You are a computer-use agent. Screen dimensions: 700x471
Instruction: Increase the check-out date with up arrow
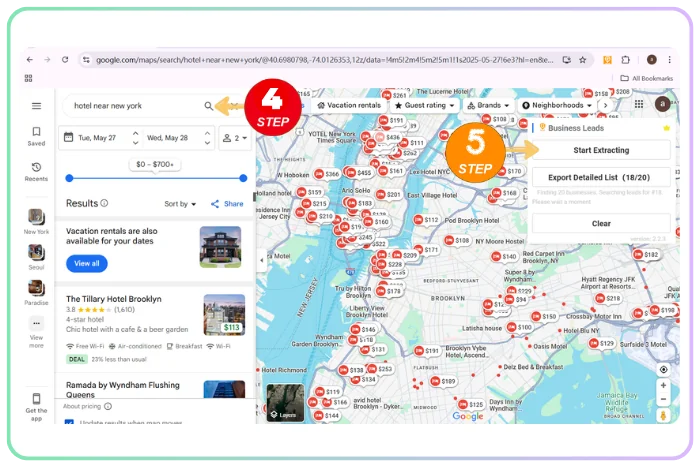[x=207, y=133]
